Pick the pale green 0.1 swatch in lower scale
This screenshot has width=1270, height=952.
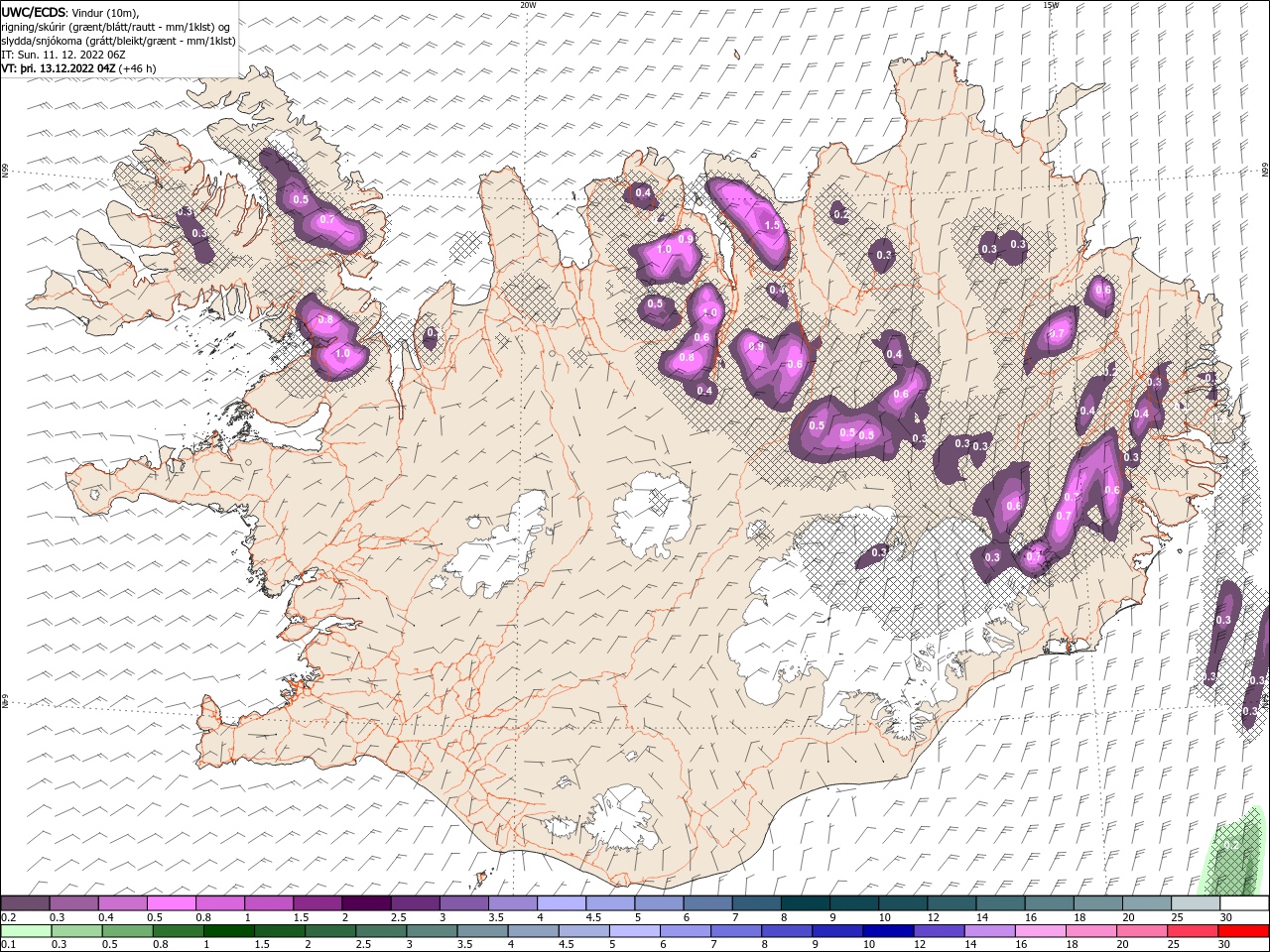pyautogui.click(x=26, y=931)
